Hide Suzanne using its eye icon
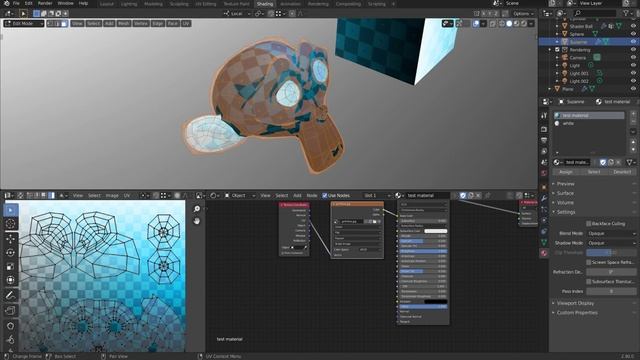Screen dimensions: 640x360 point(633,42)
